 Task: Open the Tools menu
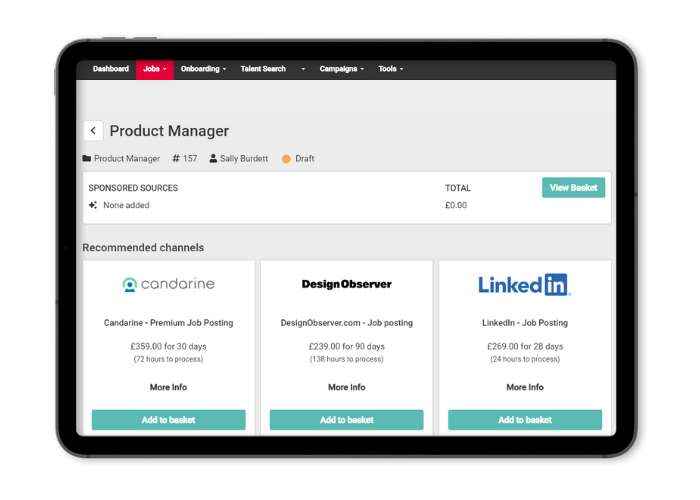[390, 69]
